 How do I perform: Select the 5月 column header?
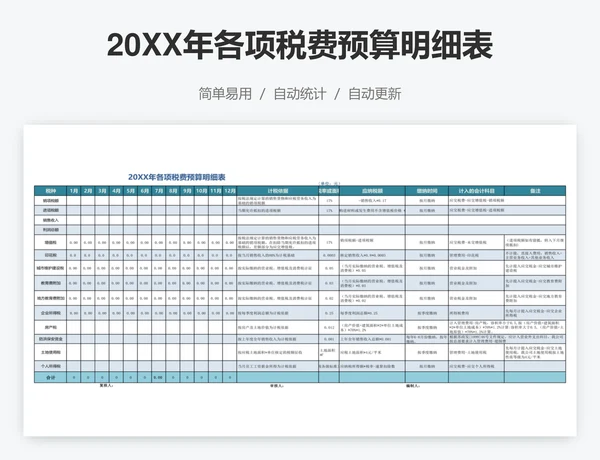[130, 191]
